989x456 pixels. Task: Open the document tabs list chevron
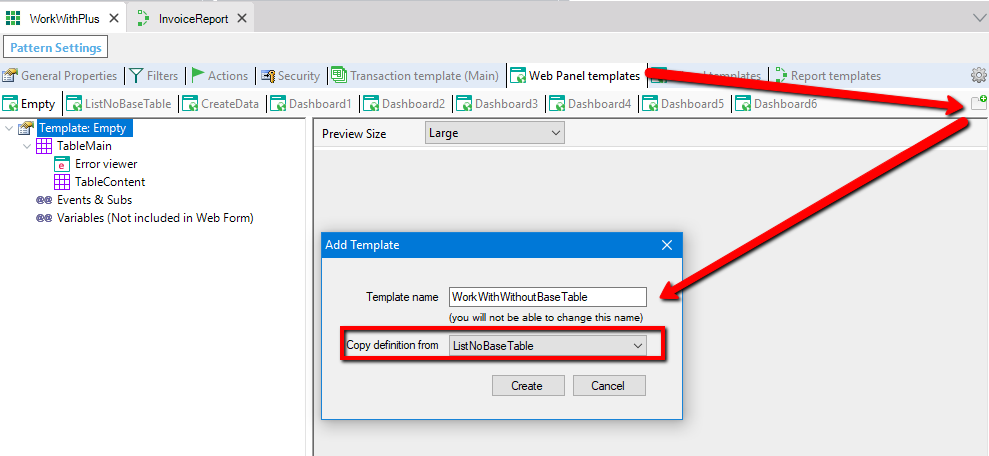click(x=977, y=18)
